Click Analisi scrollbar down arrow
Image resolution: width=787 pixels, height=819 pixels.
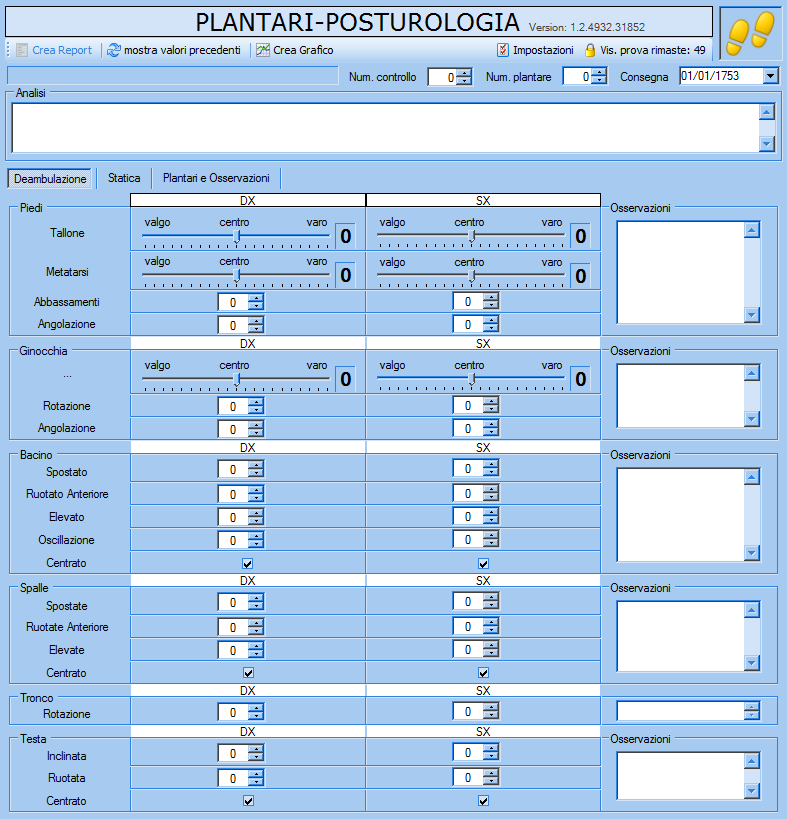click(x=767, y=144)
